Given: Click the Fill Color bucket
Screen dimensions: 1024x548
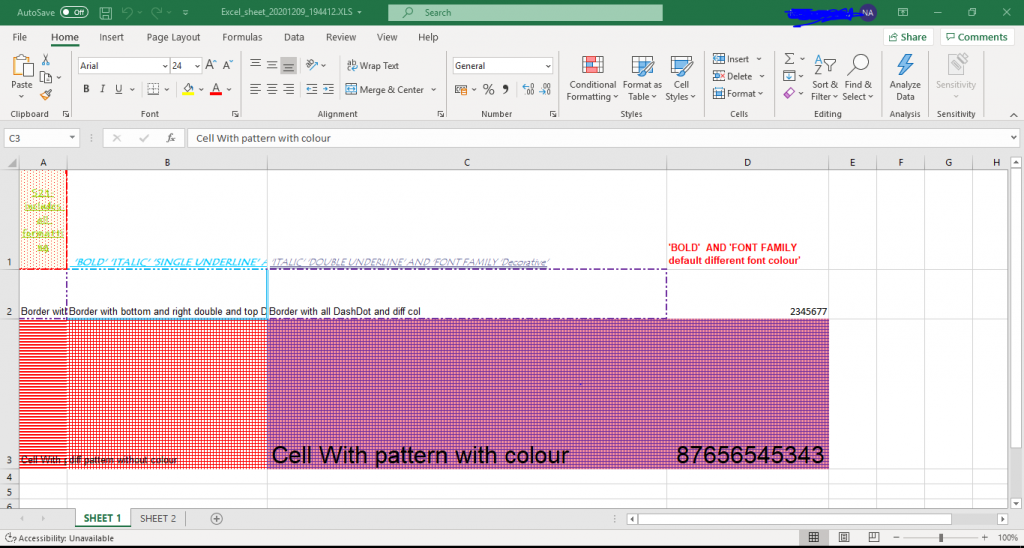Looking at the screenshot, I should pos(188,89).
